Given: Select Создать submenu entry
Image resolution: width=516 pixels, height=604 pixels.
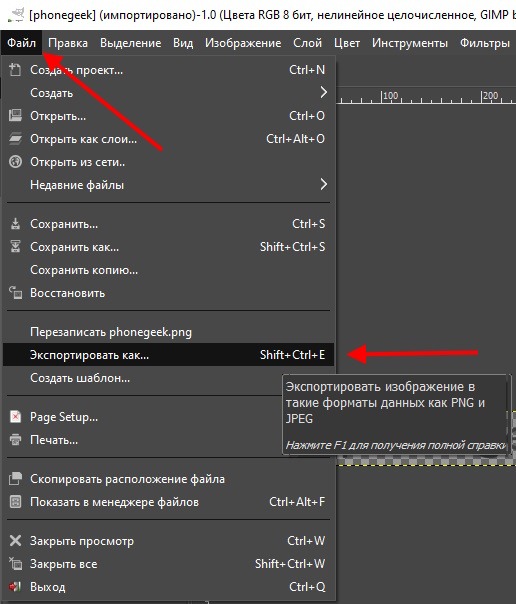Looking at the screenshot, I should (168, 92).
